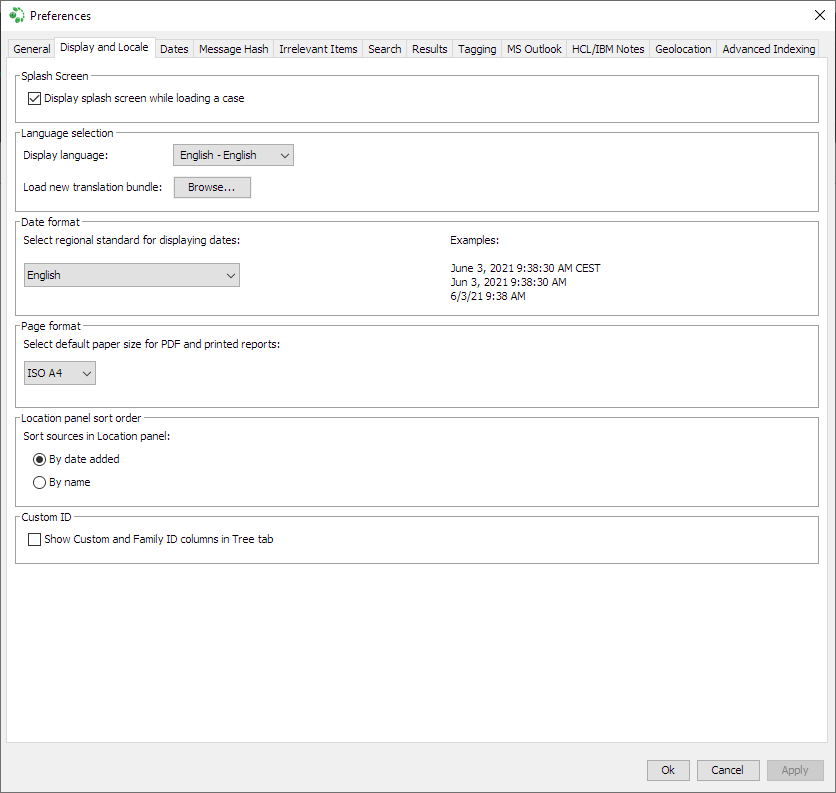Screen dimensions: 836x793
Task: Select sorting sources by name
Action: [38, 482]
